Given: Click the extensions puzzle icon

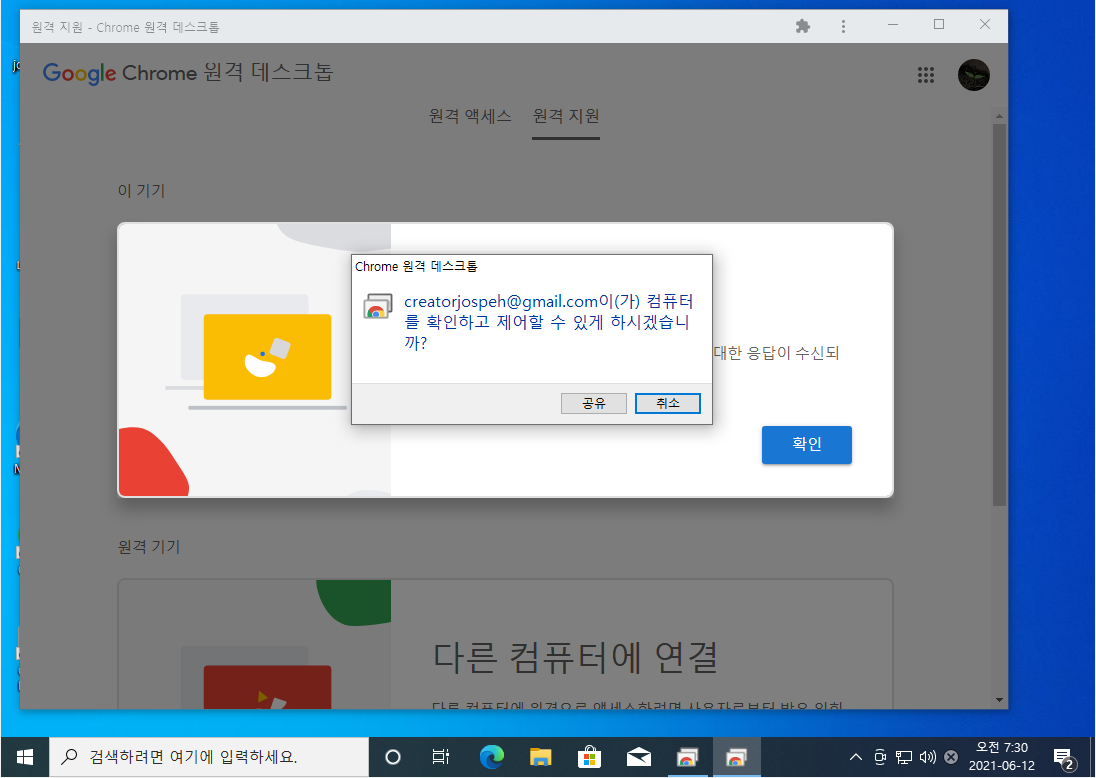Looking at the screenshot, I should (802, 27).
